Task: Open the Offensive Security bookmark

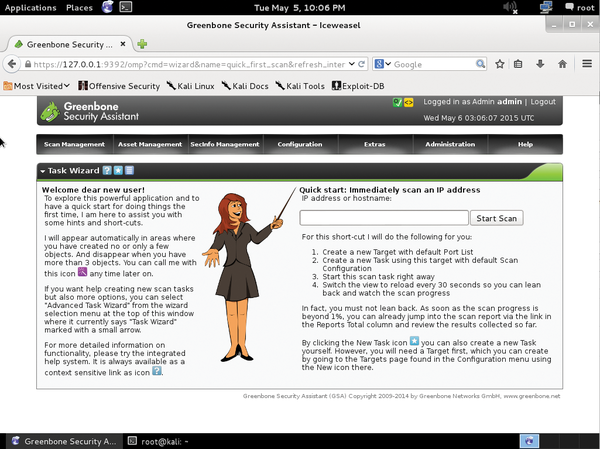Action: point(119,86)
